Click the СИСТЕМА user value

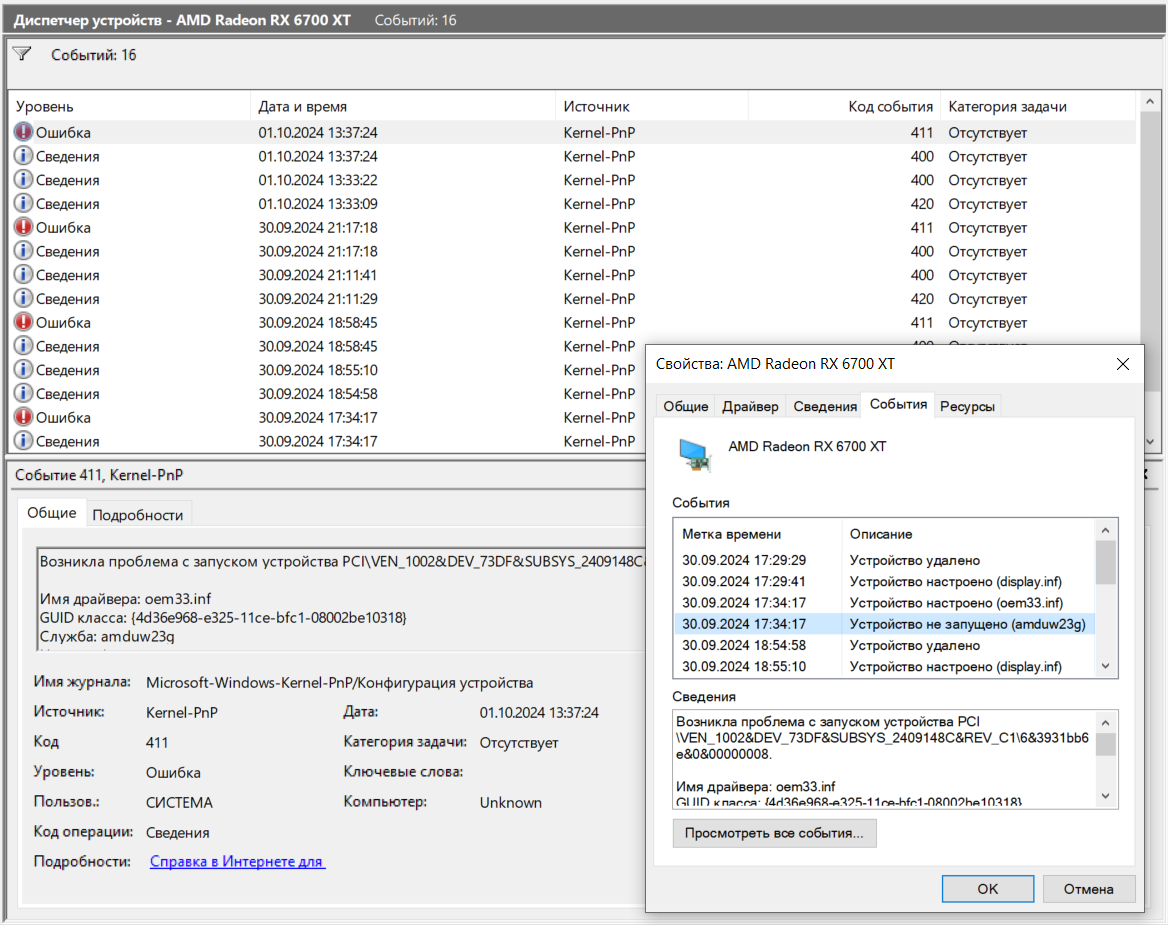tap(180, 803)
